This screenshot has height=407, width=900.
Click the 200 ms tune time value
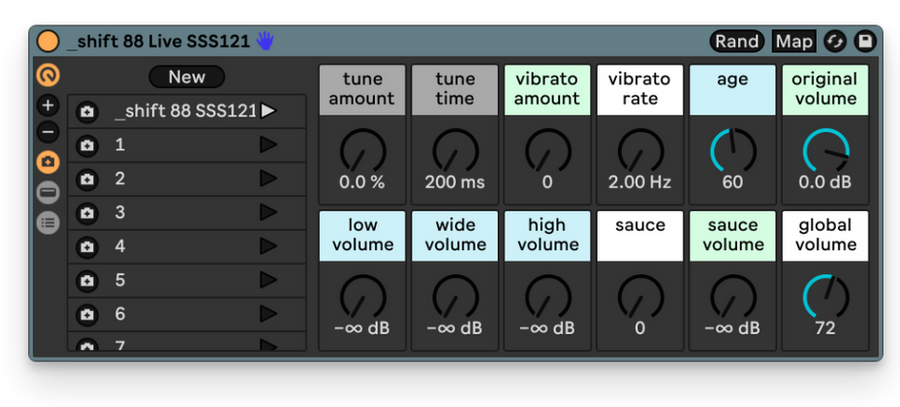(455, 183)
